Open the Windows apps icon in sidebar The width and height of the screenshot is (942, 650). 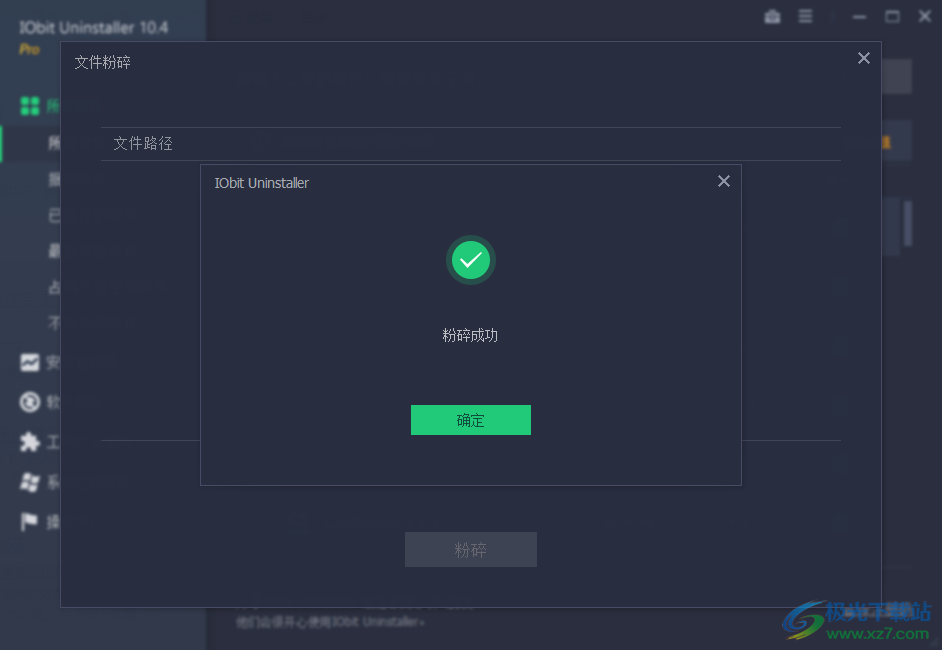(x=29, y=482)
